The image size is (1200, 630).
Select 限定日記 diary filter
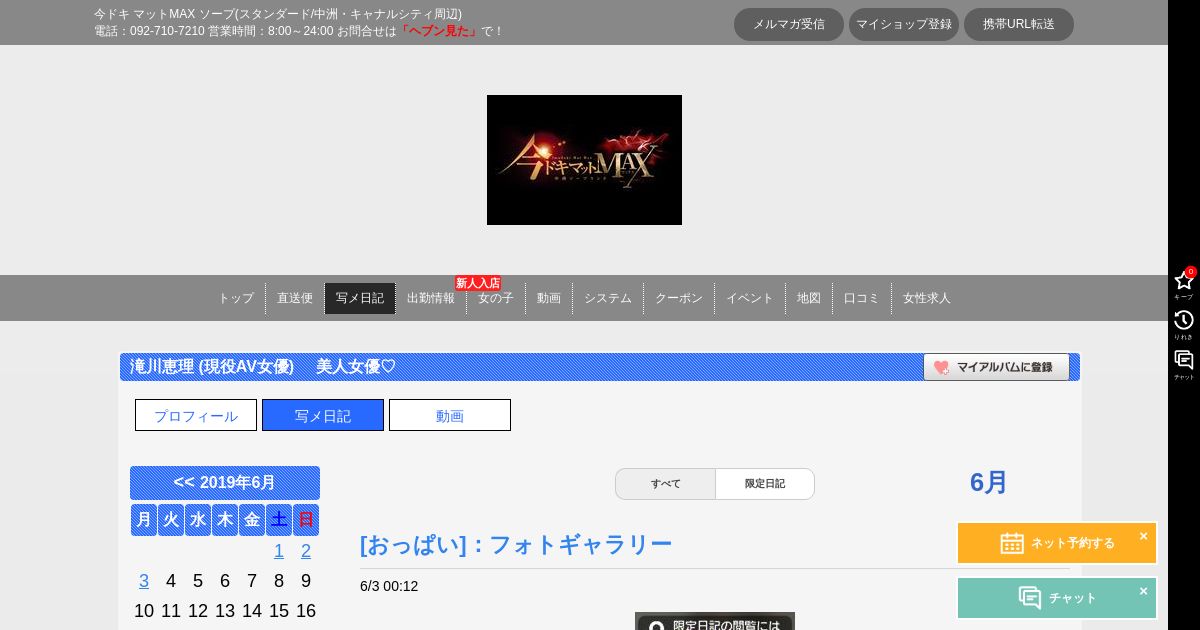tap(765, 484)
